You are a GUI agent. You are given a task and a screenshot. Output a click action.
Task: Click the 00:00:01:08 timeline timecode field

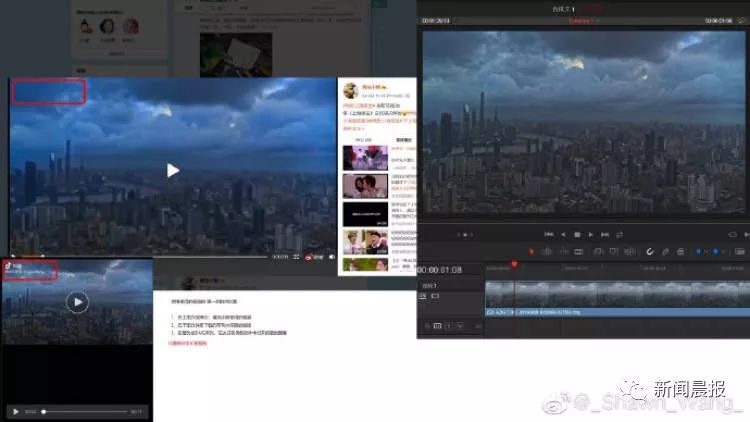tap(440, 270)
